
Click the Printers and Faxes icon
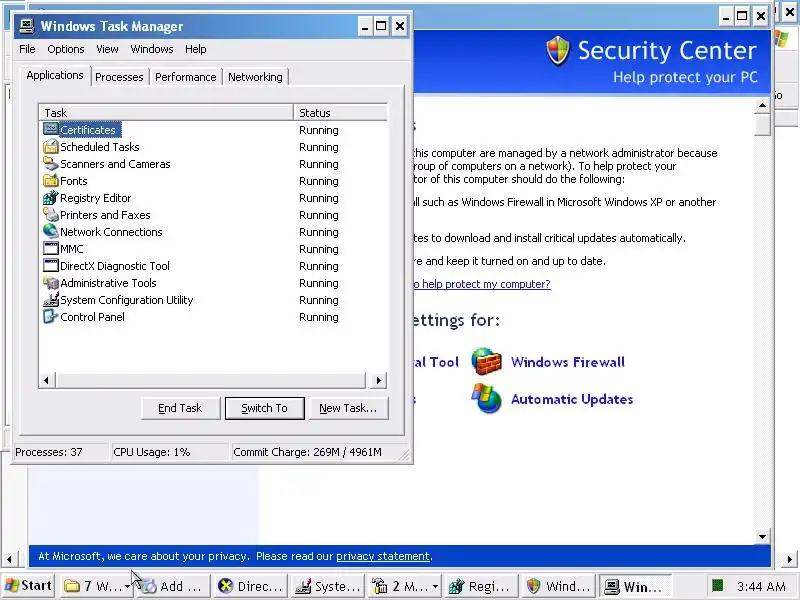[51, 214]
